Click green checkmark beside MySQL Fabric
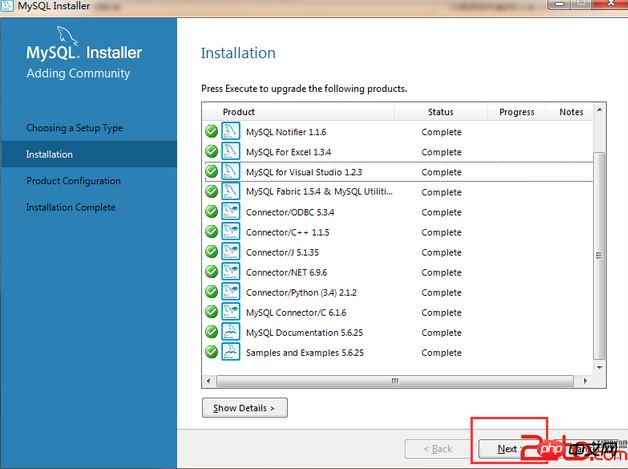The width and height of the screenshot is (628, 469). tap(211, 191)
